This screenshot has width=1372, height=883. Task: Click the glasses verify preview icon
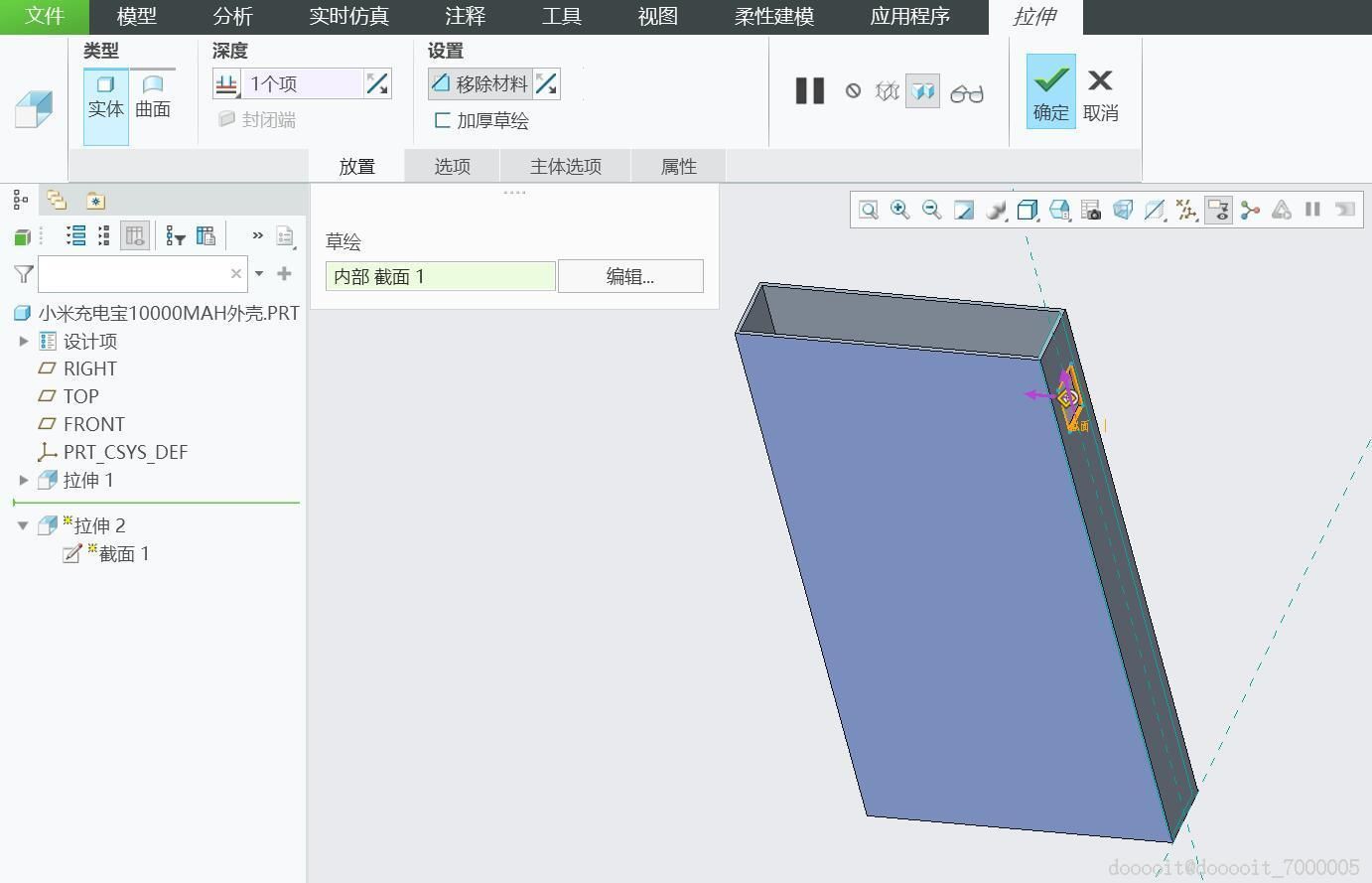tap(967, 92)
